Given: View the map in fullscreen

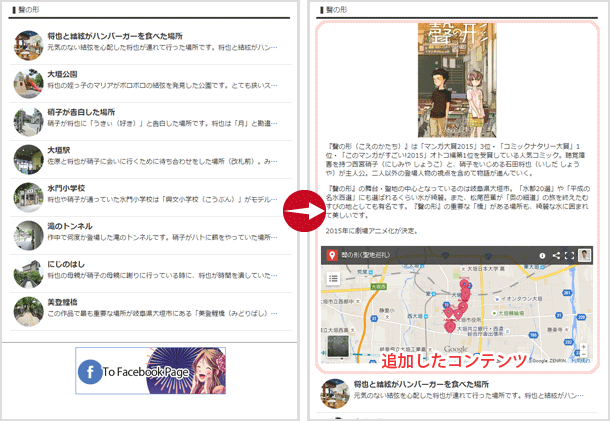Looking at the screenshot, I should [x=569, y=255].
